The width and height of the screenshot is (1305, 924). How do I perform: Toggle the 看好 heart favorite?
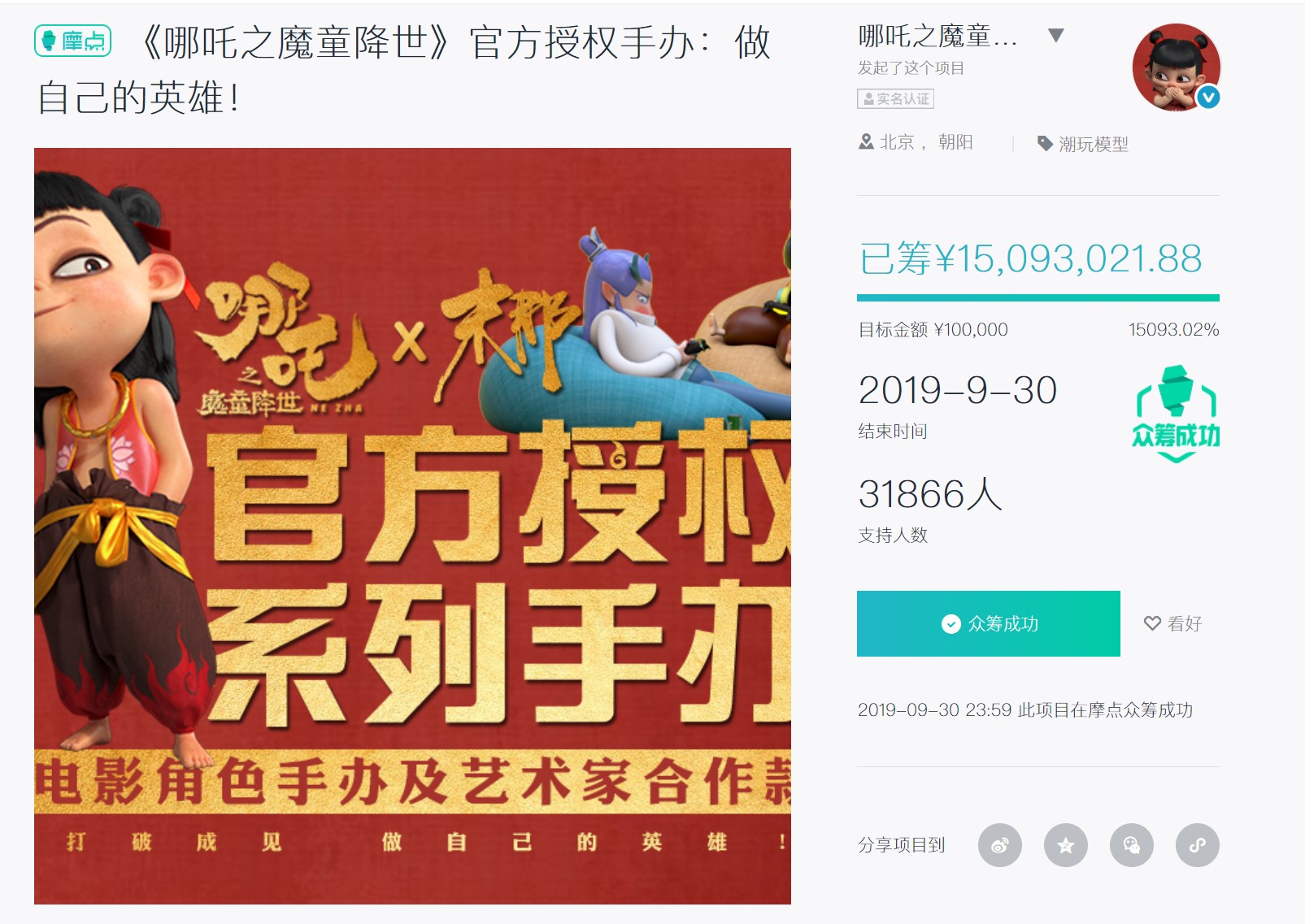tap(1172, 623)
